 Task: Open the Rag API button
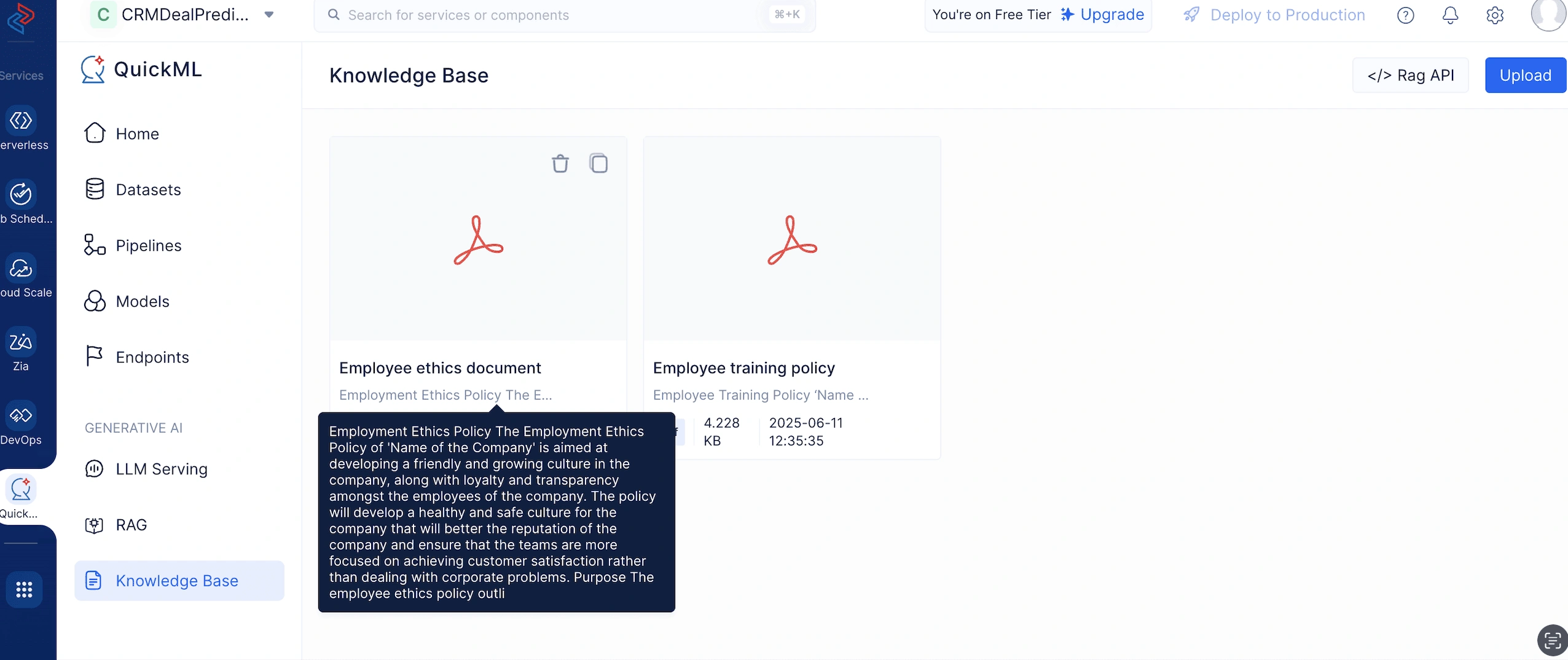coord(1410,75)
